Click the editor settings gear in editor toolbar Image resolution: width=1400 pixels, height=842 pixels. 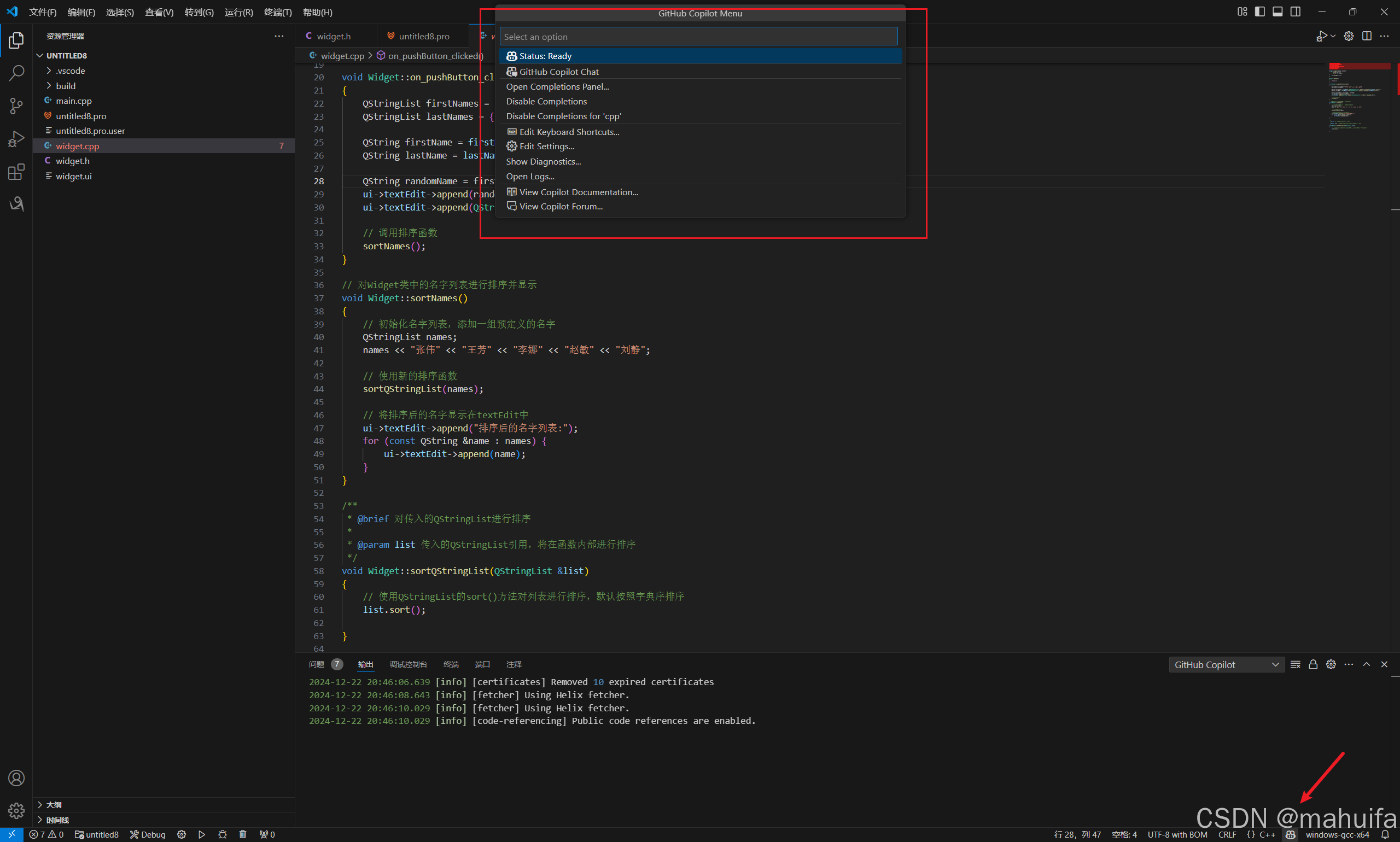1349,36
